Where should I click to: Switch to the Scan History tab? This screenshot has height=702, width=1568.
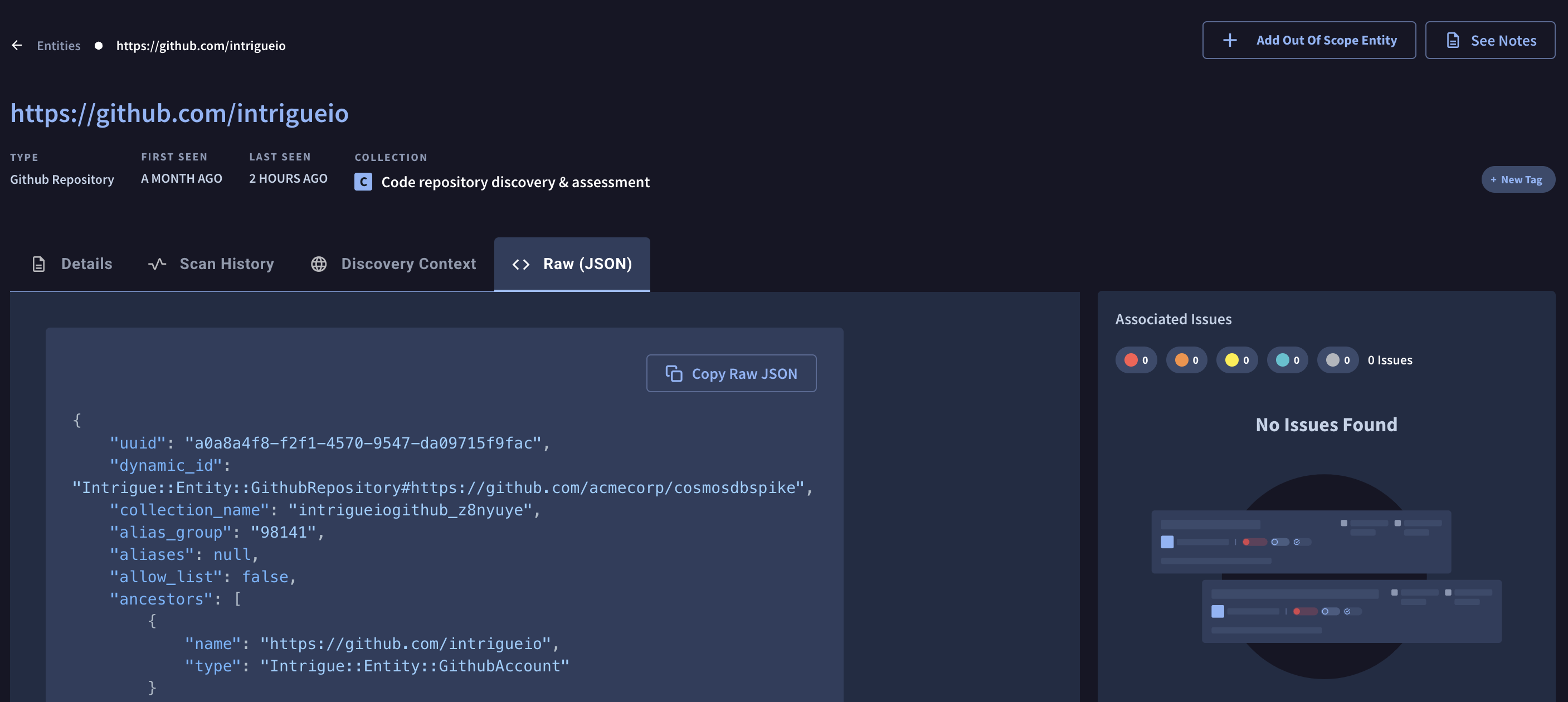211,264
